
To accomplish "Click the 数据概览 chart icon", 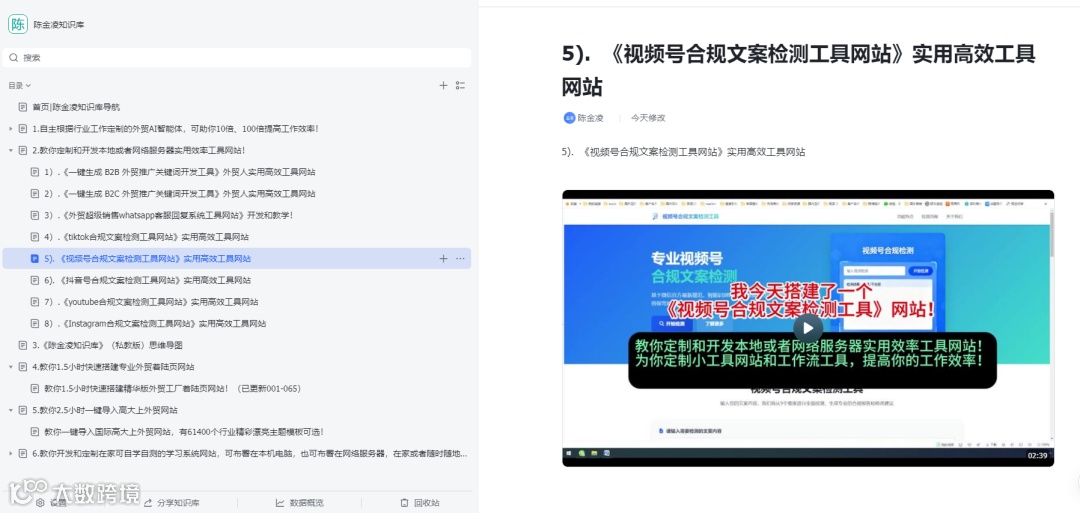I will pyautogui.click(x=280, y=503).
